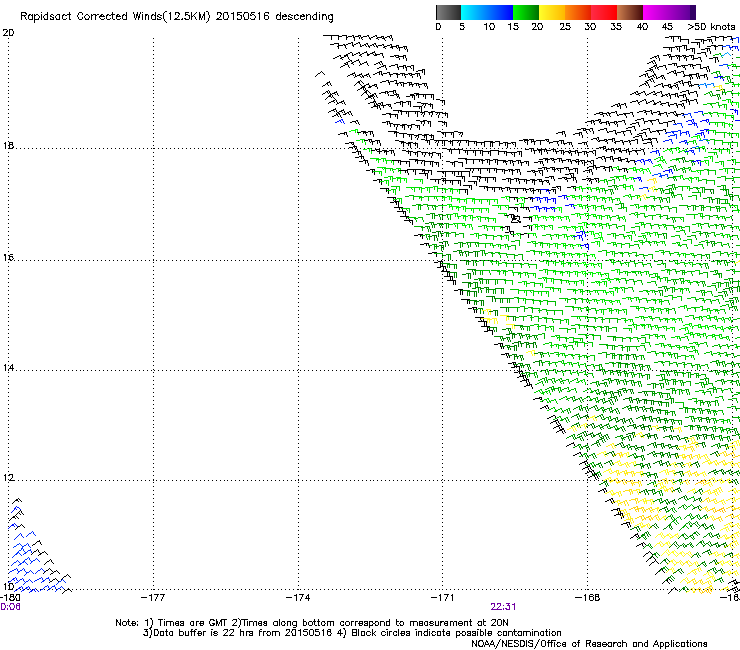Click the 'Rapidscat Corrected Winds(12.5KM)' title text
740x650 pixels.
point(115,17)
